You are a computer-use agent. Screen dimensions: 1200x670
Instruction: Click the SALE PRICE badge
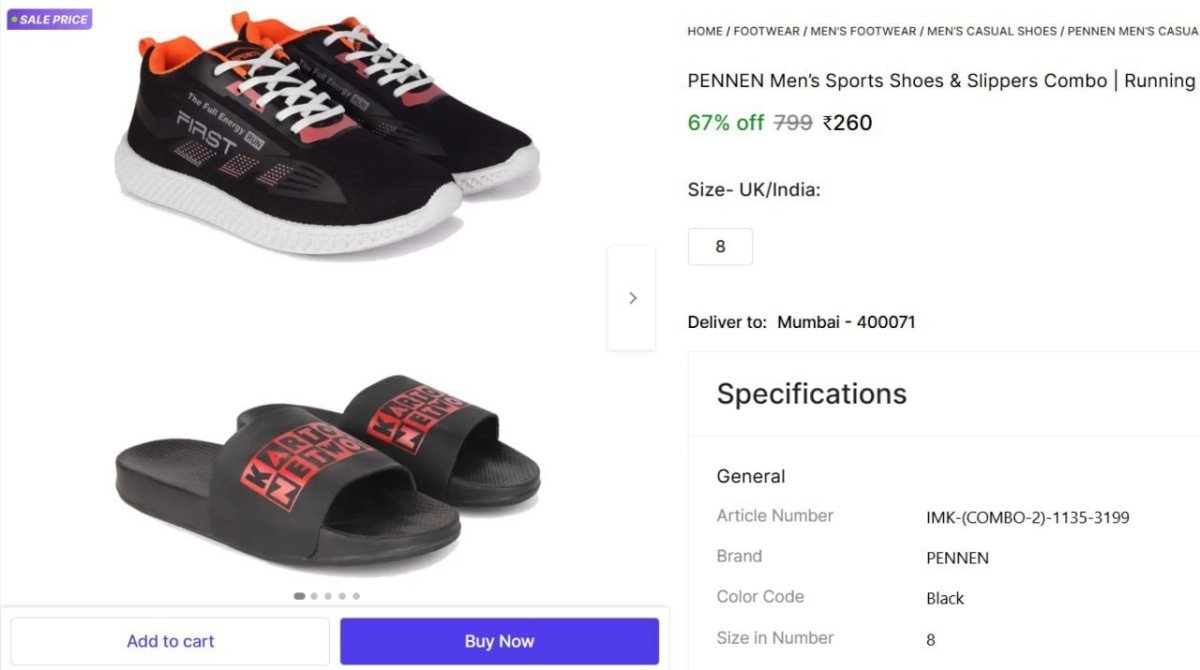49,18
